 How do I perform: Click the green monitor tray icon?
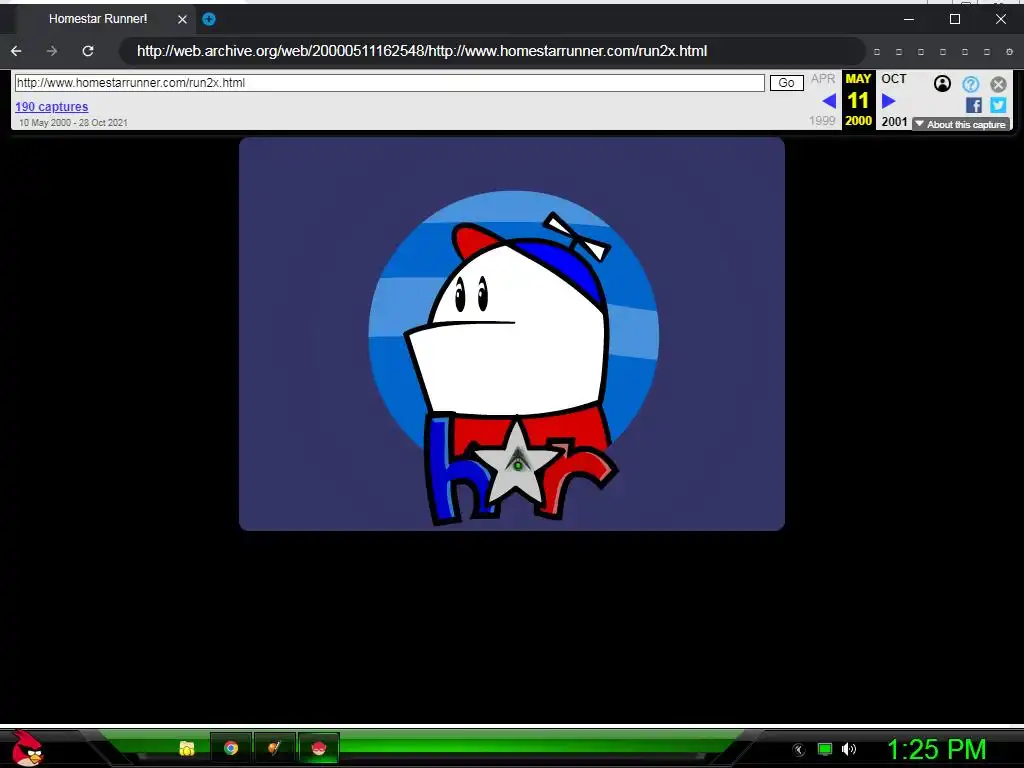825,749
